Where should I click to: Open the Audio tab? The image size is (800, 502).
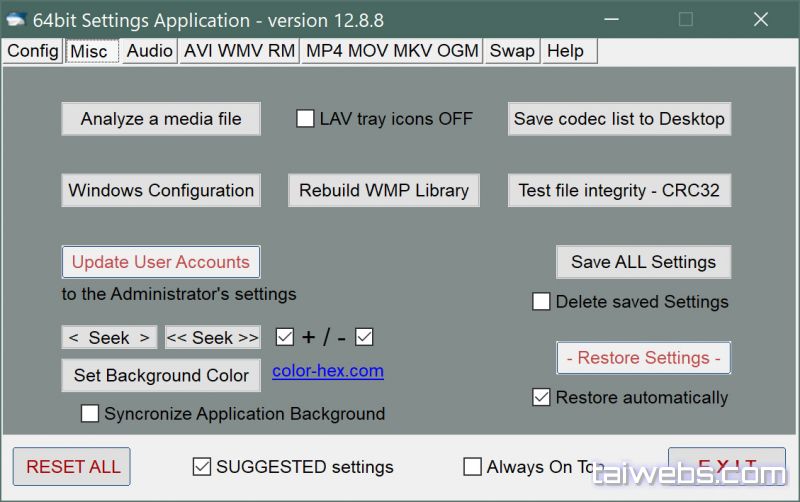(149, 51)
